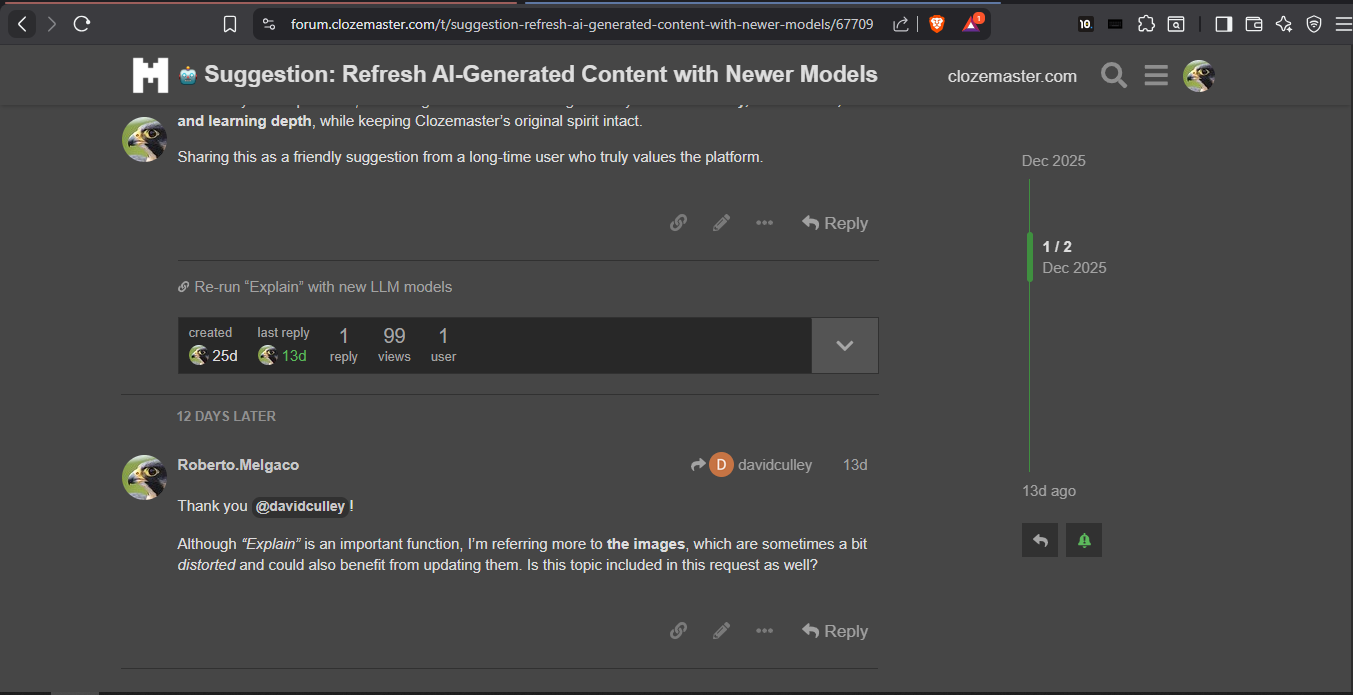
Task: Edit first post with pencil icon
Action: click(x=721, y=223)
